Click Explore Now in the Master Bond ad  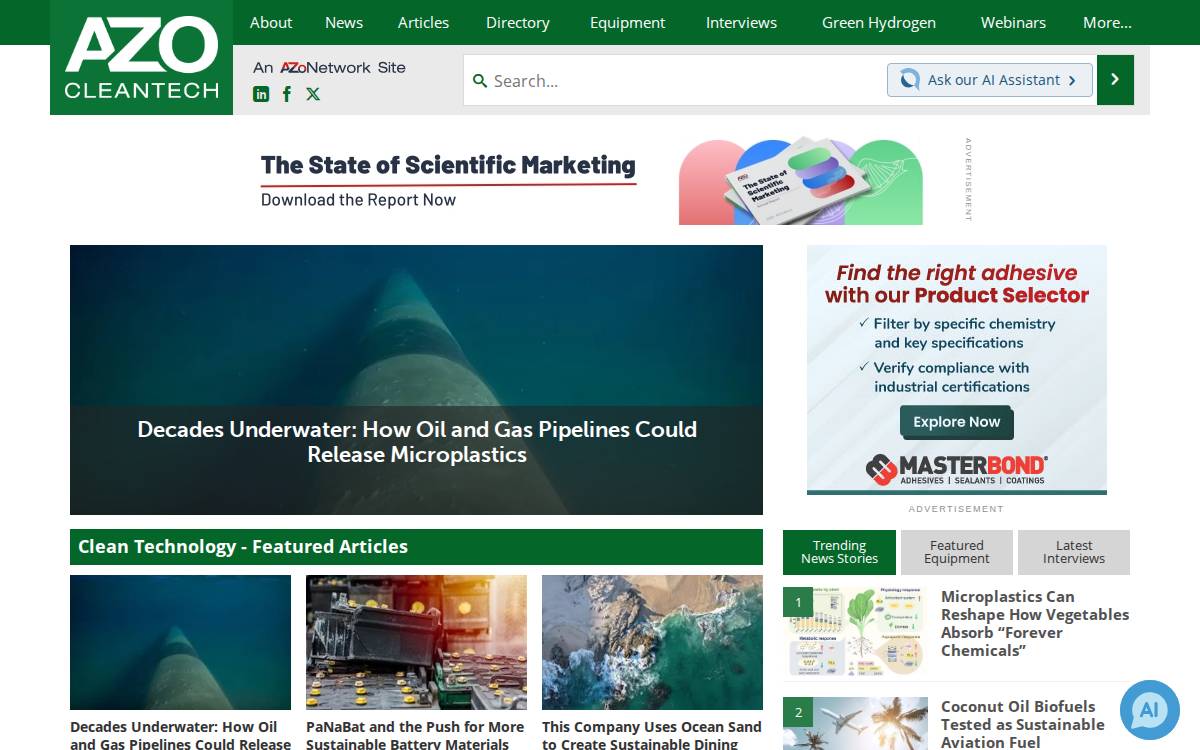[x=957, y=422]
